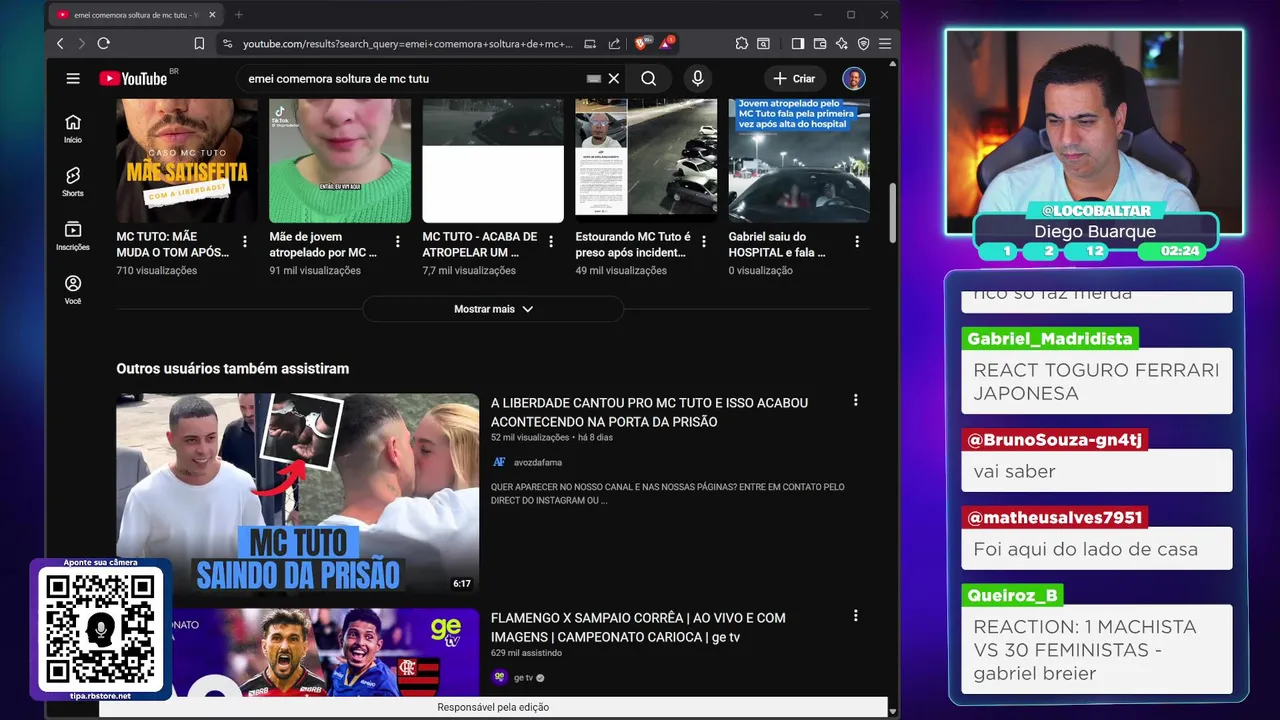Toggle the browser sidebar panel
The image size is (1280, 720).
pos(798,44)
